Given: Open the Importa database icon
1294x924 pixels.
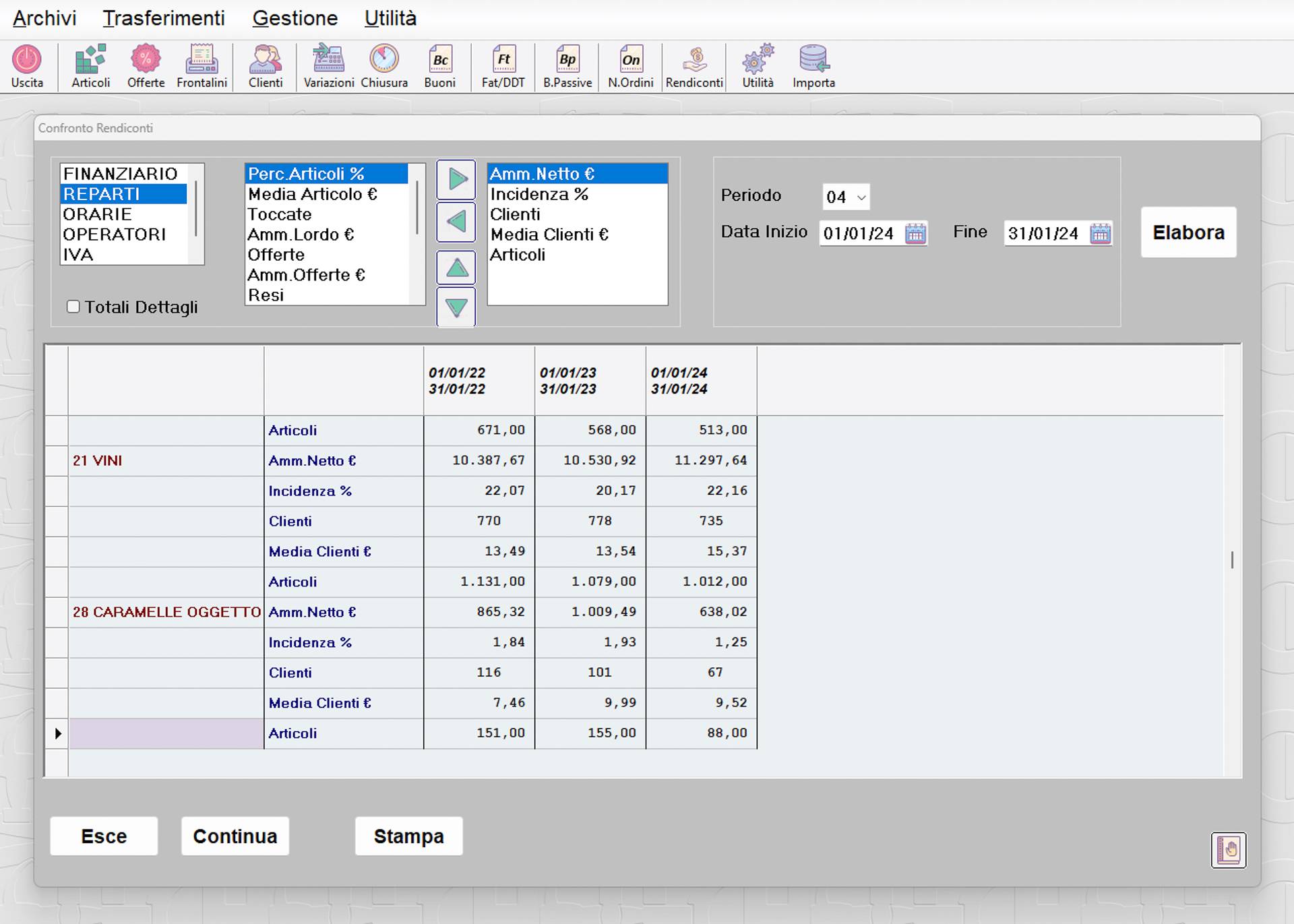Looking at the screenshot, I should (x=813, y=59).
